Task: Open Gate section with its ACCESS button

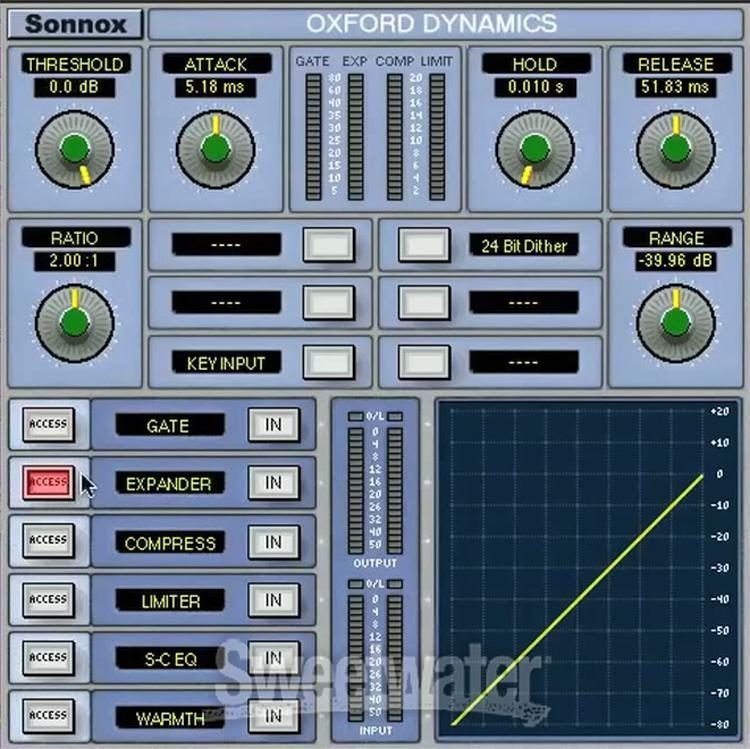Action: [48, 424]
